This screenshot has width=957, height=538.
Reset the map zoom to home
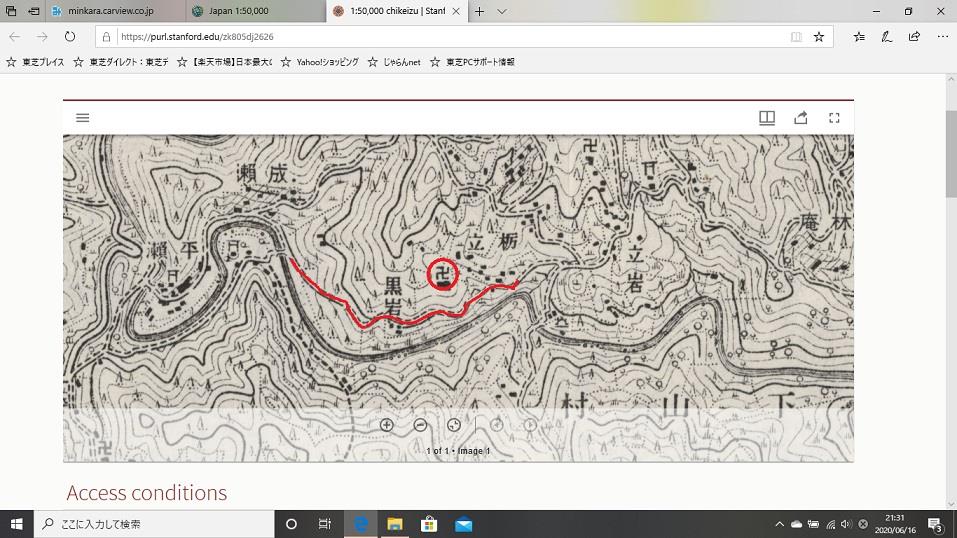[x=453, y=425]
